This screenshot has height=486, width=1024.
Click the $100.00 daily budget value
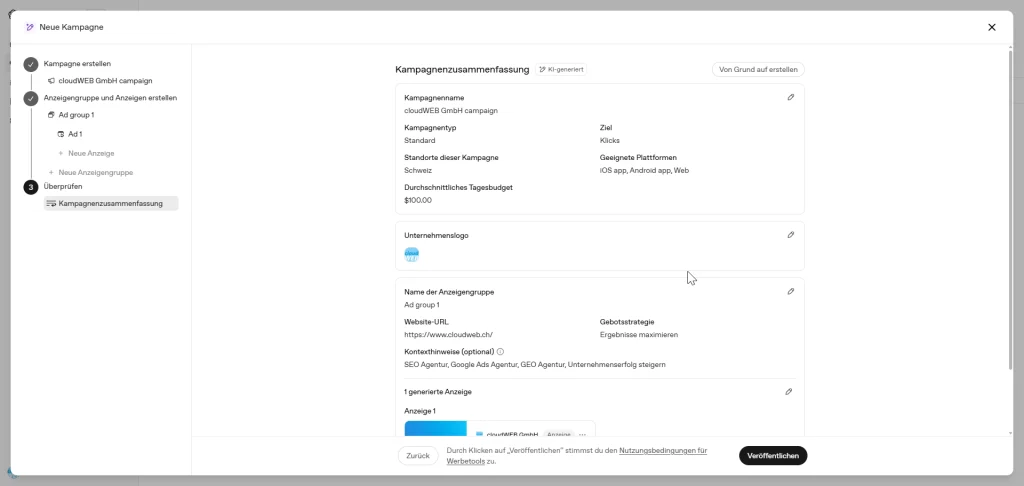point(418,201)
